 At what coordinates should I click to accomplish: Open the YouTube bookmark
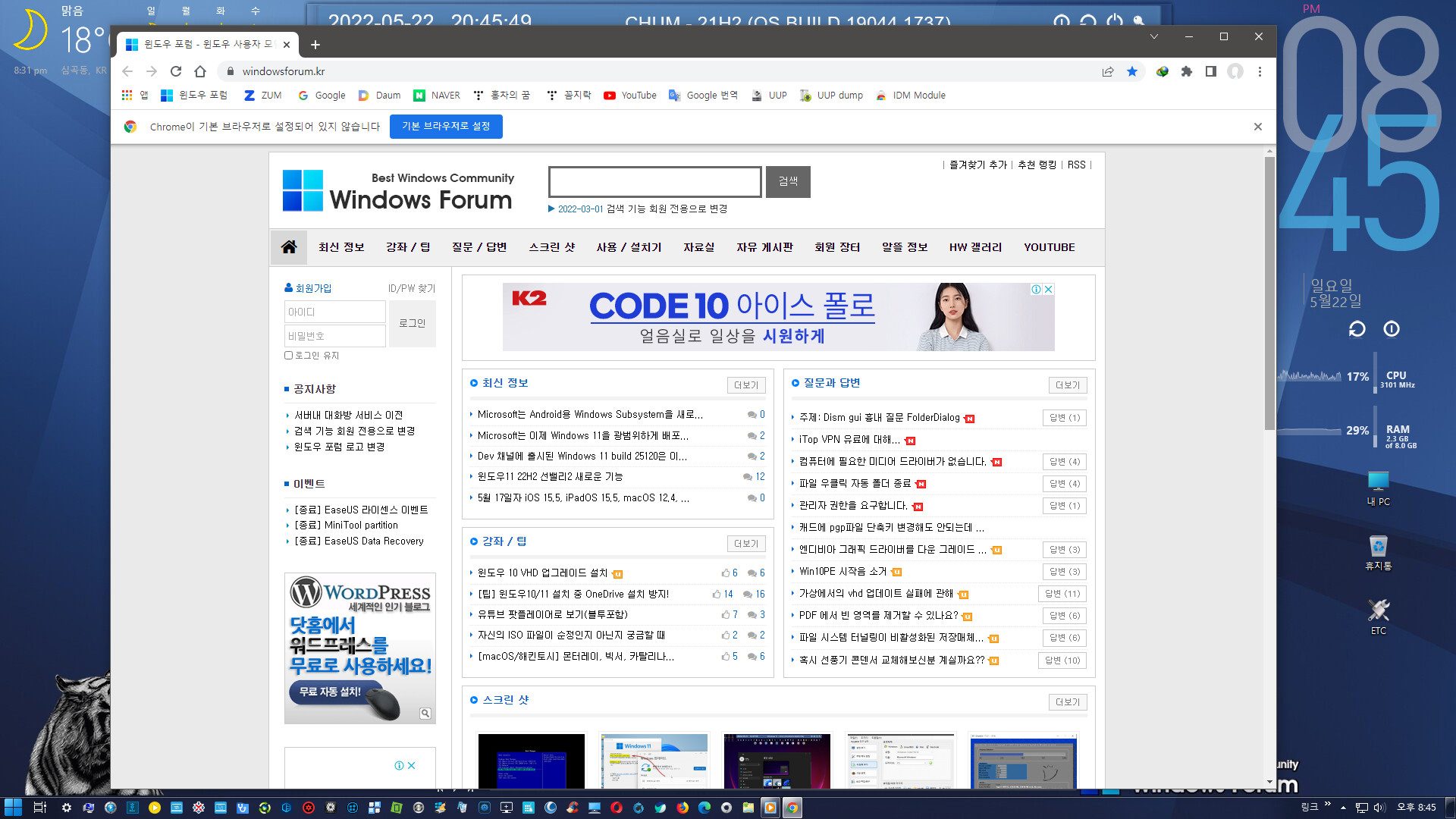point(630,96)
